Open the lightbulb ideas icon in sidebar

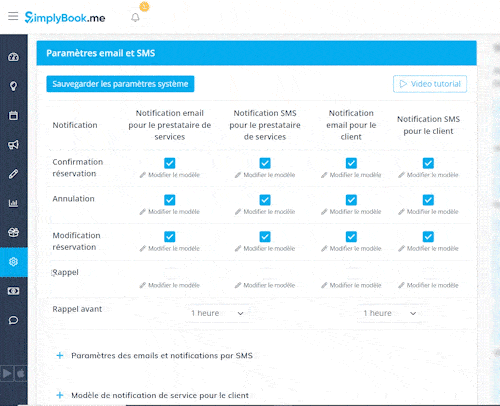pos(13,86)
